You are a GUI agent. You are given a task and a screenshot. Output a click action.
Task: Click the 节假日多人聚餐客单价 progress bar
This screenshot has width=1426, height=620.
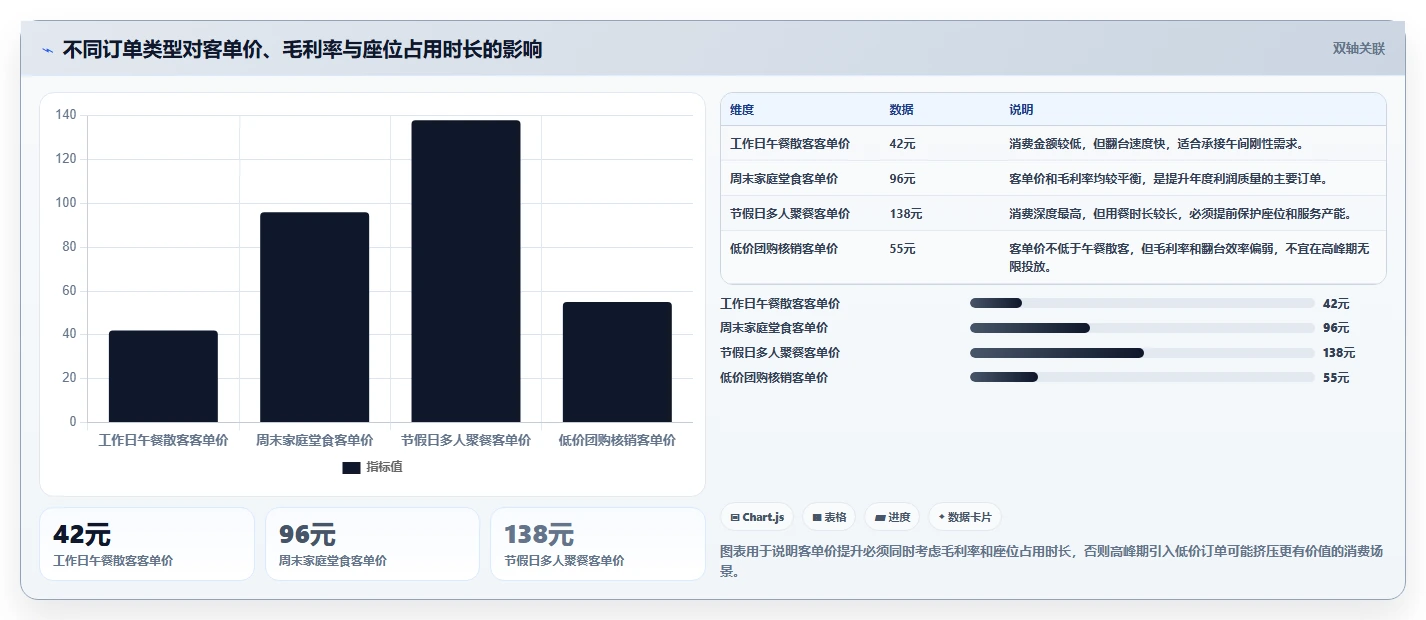[1142, 353]
